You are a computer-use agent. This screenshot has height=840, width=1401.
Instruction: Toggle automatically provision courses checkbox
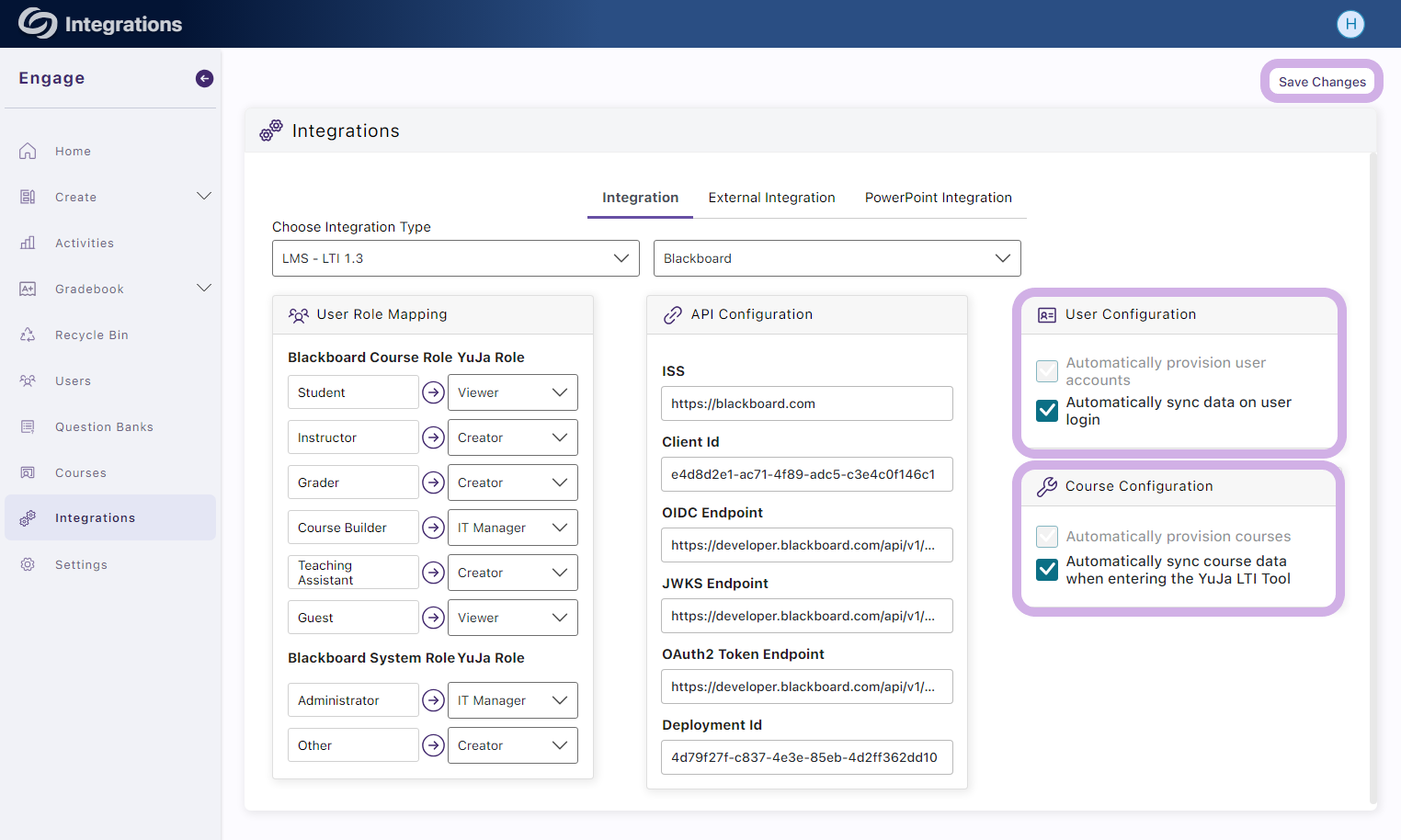(x=1047, y=537)
